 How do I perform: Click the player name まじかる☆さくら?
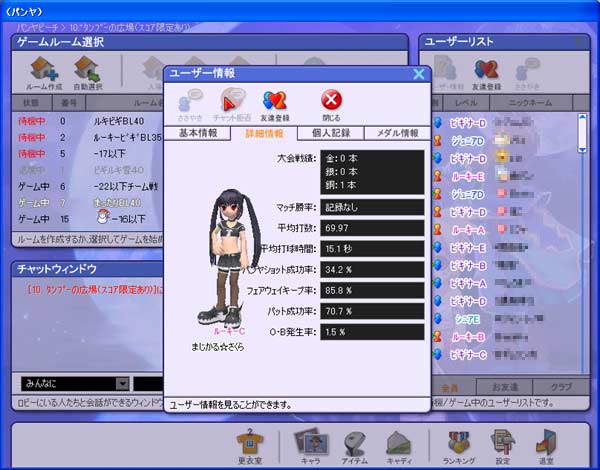tap(217, 347)
